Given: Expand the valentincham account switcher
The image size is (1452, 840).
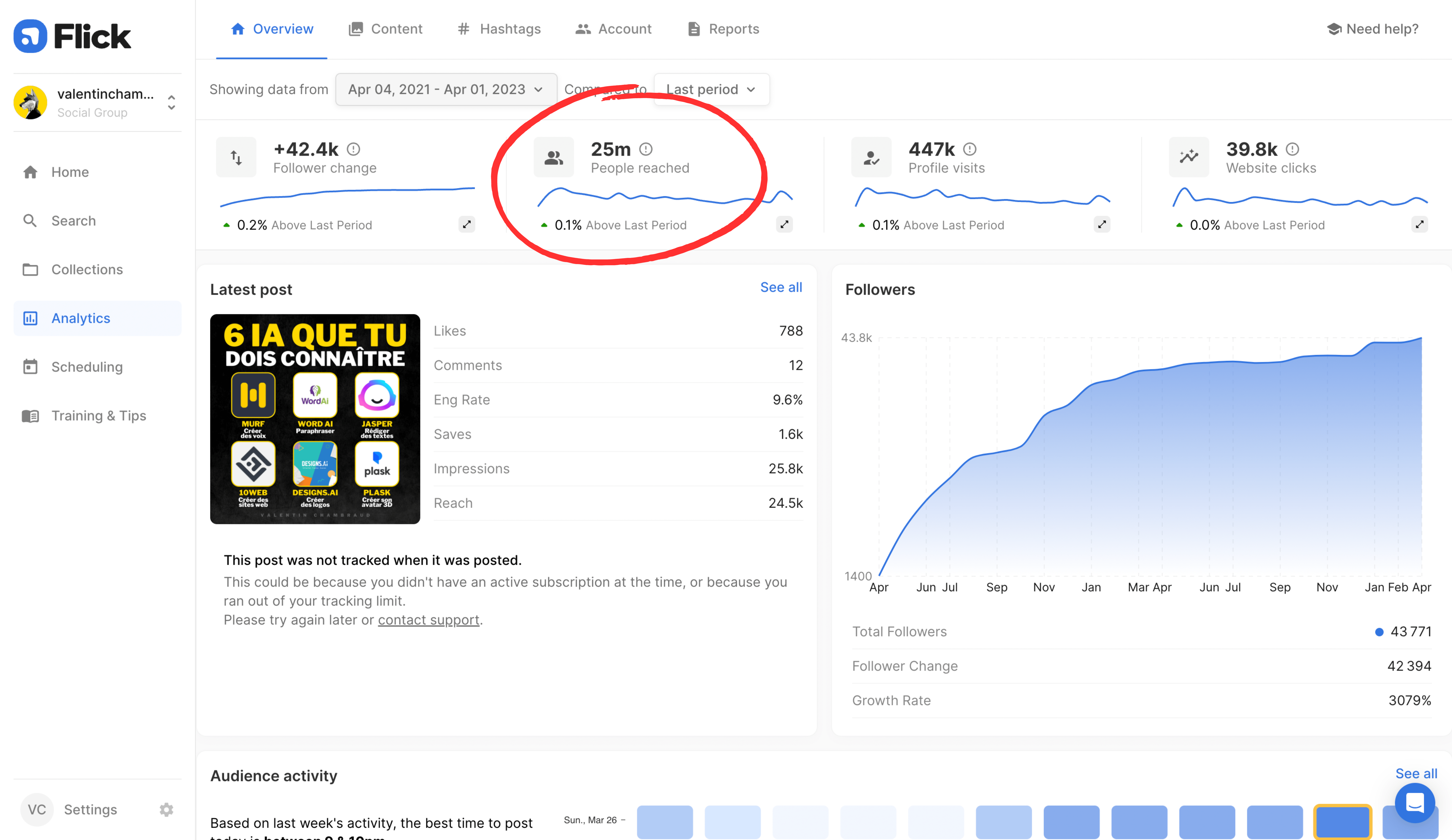Looking at the screenshot, I should (x=171, y=103).
